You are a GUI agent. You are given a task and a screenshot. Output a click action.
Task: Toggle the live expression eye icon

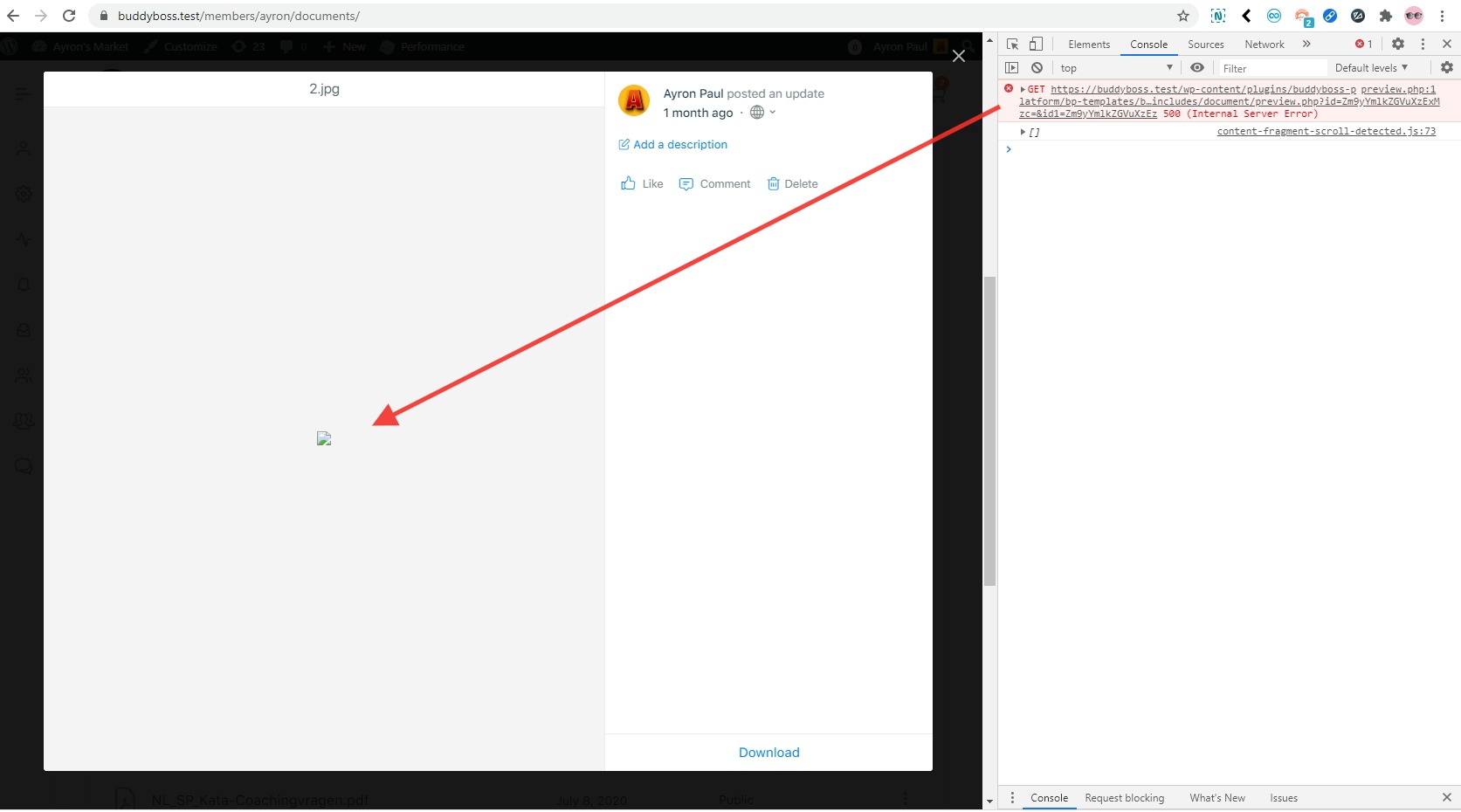pos(1197,67)
